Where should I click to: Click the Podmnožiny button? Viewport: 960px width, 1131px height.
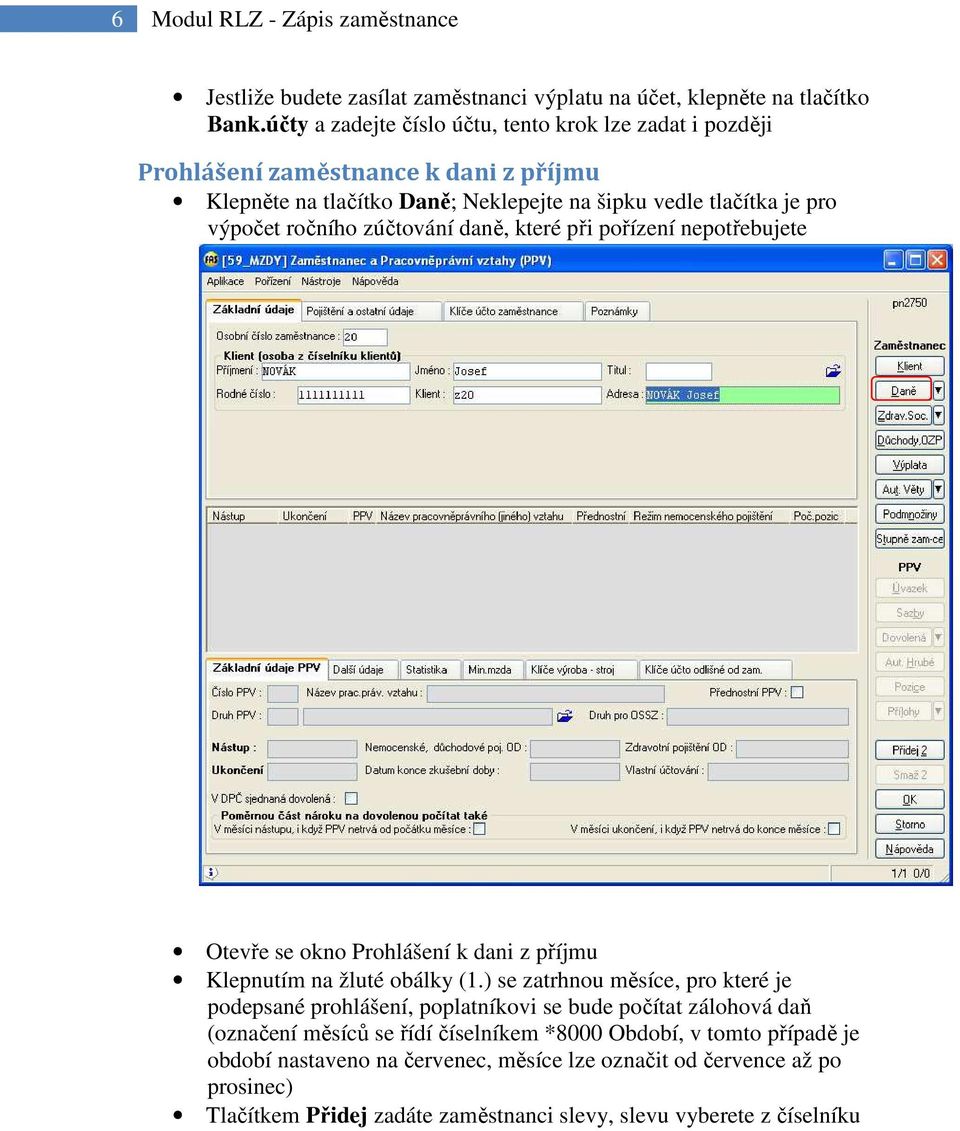click(909, 514)
